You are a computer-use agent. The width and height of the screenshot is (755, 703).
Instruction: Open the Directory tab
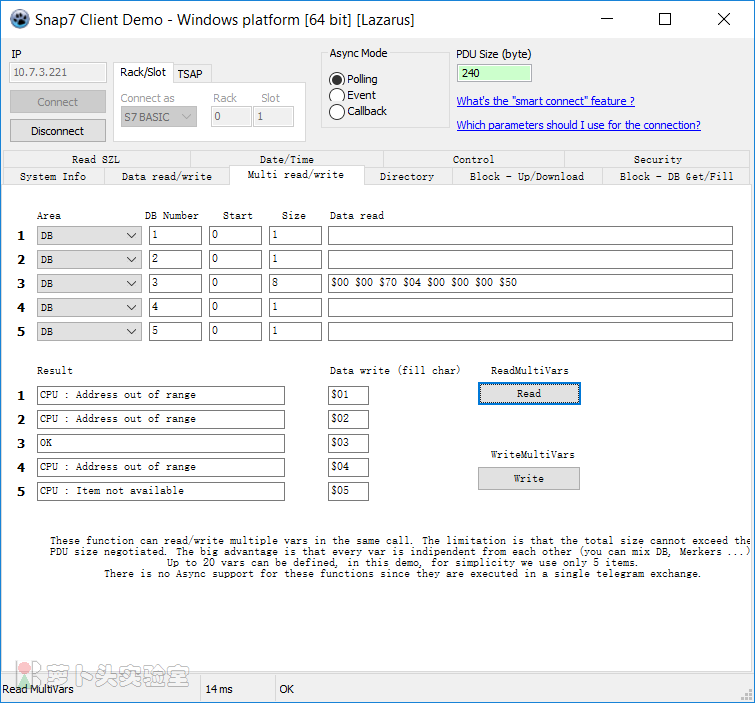click(407, 176)
